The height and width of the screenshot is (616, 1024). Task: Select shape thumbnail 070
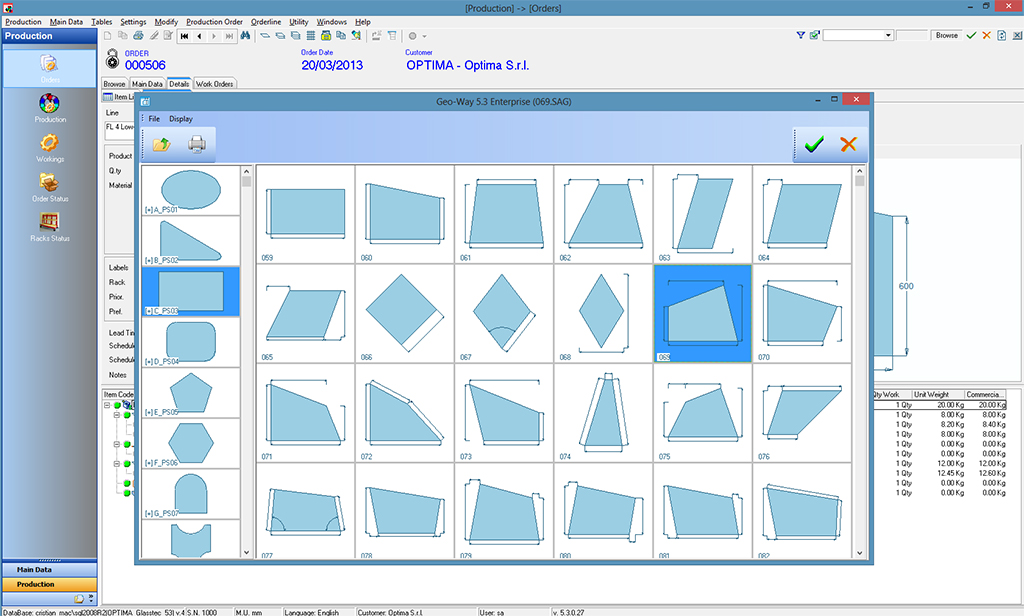pos(802,314)
